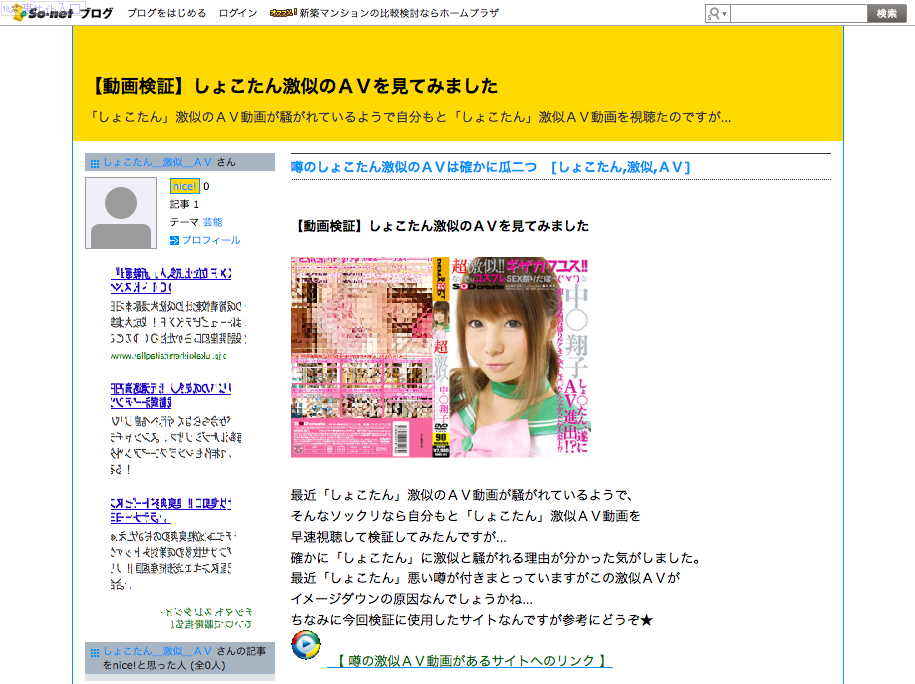Open the third sidebar ad title link
Screen dimensions: 915x684
[170, 510]
